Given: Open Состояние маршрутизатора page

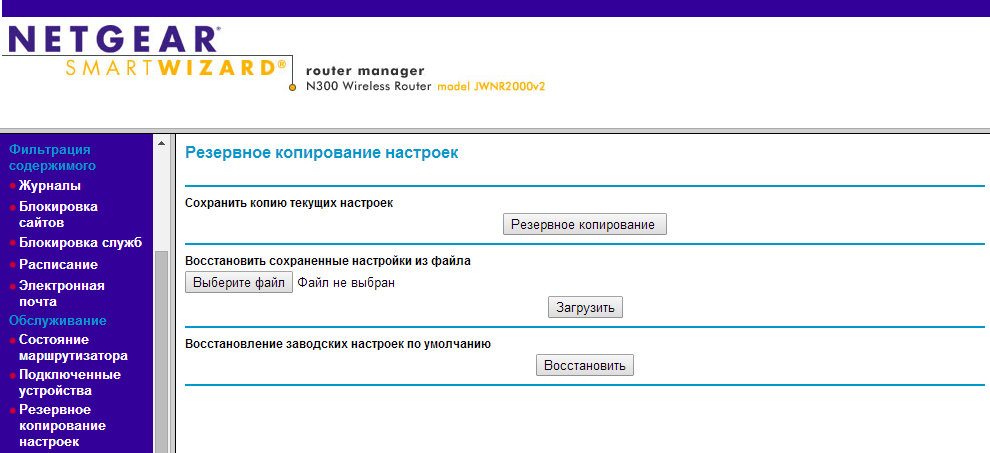Looking at the screenshot, I should click(73, 347).
